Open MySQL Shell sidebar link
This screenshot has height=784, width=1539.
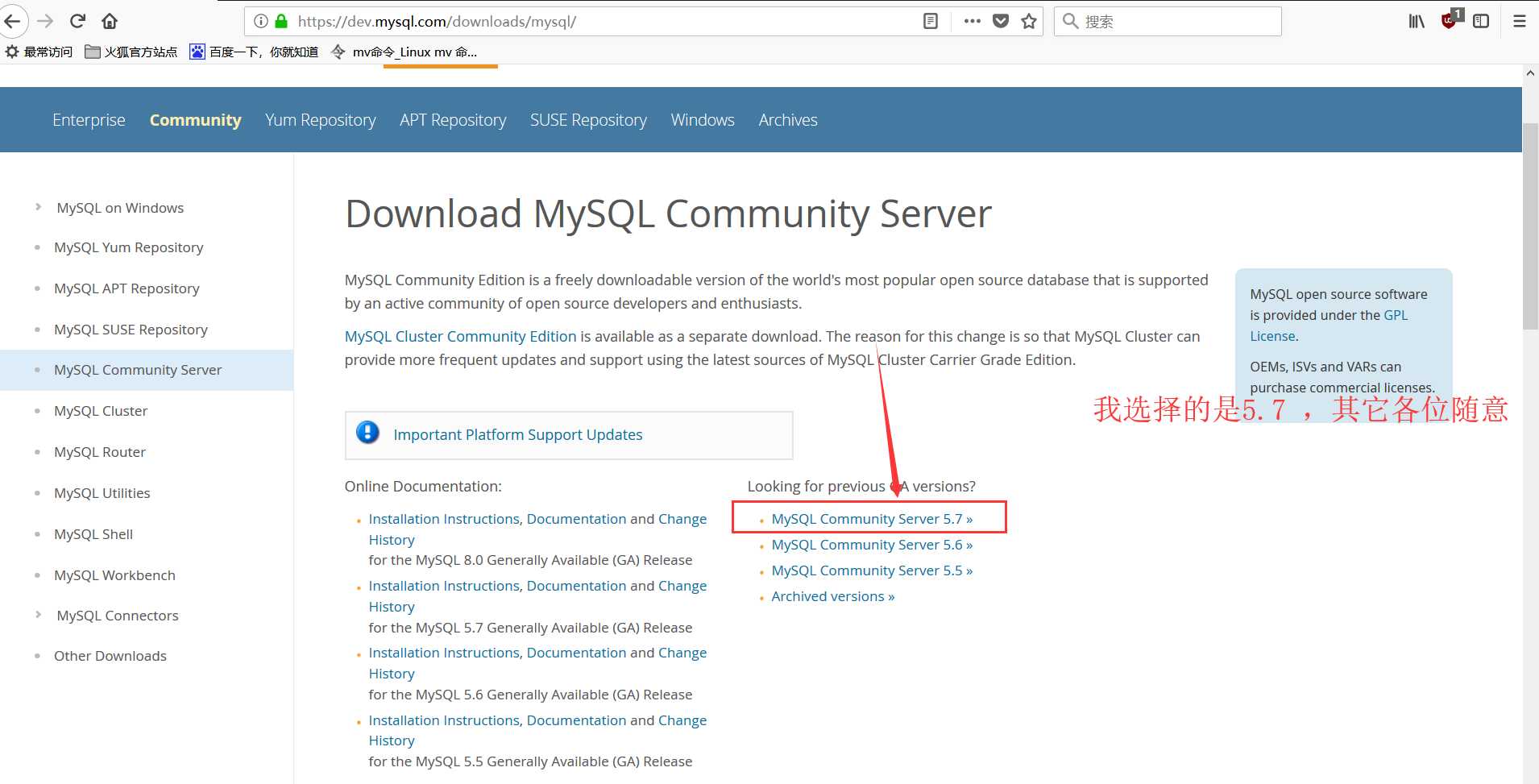93,534
